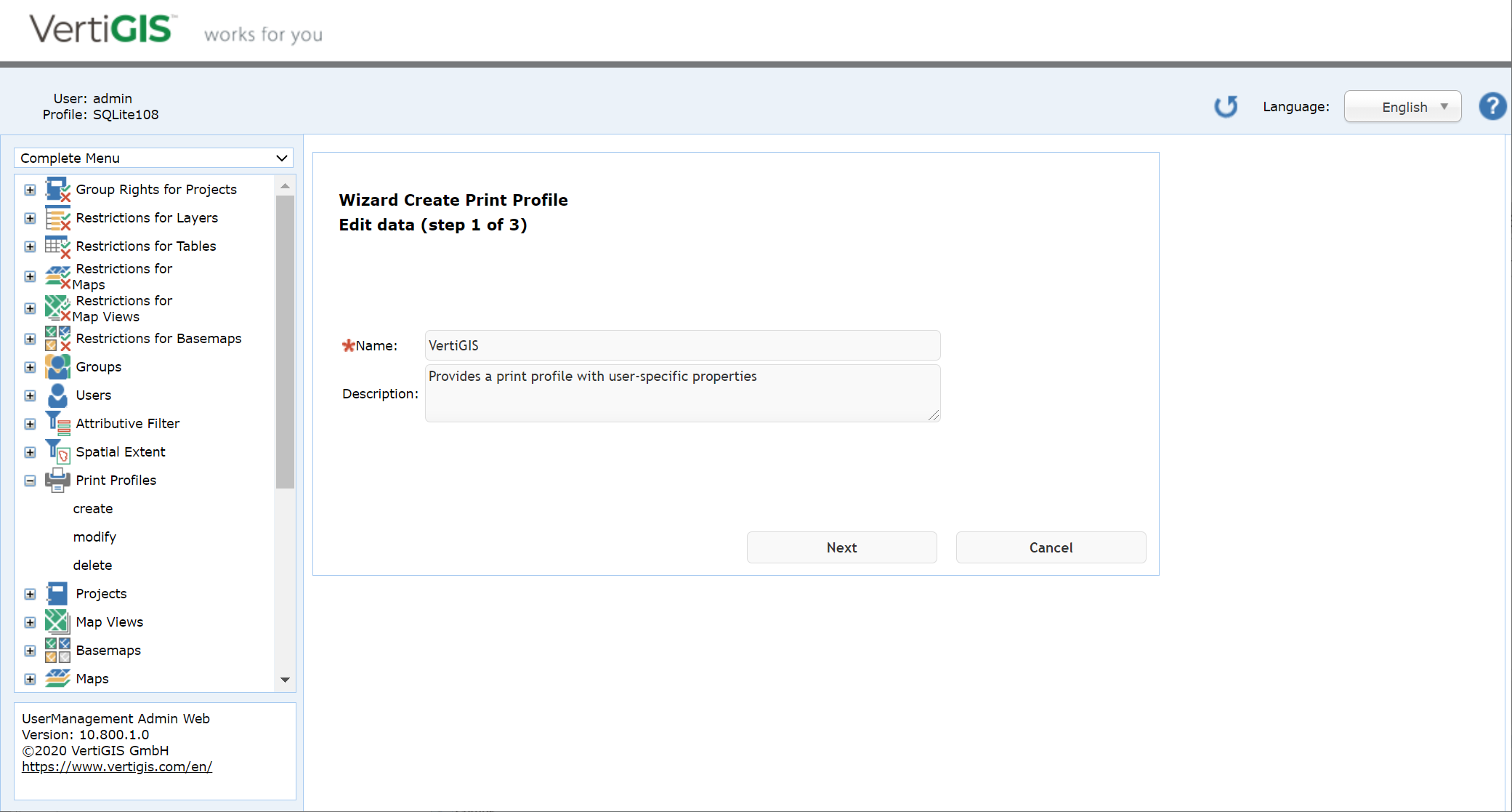Expand the Users tree node
This screenshot has height=812, width=1512.
click(x=30, y=395)
